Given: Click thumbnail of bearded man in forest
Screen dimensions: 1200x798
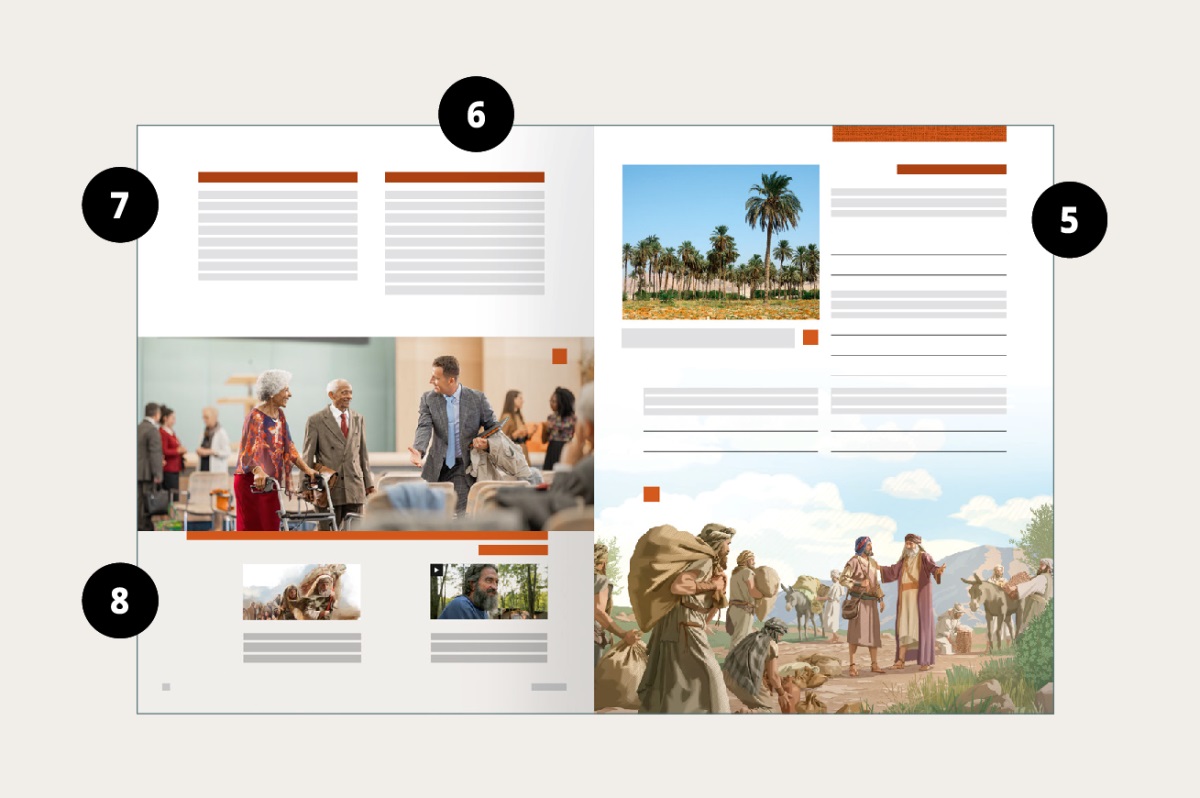Looking at the screenshot, I should coord(489,591).
